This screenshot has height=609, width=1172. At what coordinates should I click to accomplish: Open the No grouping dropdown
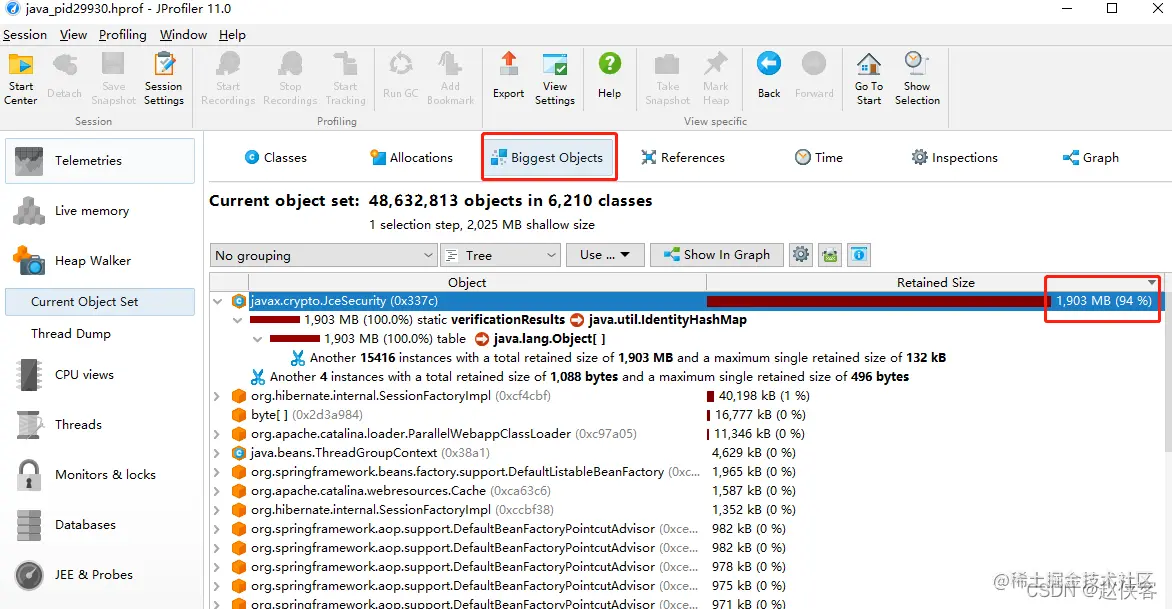point(323,256)
